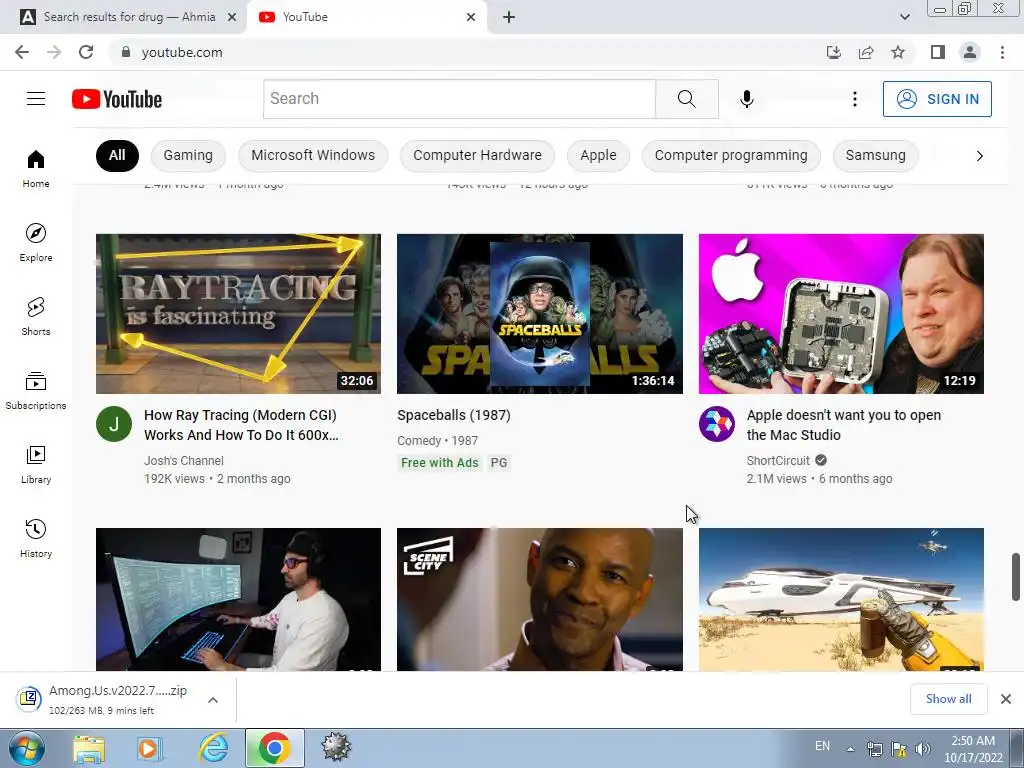Open Spaceballs movie thumbnail

pos(539,313)
